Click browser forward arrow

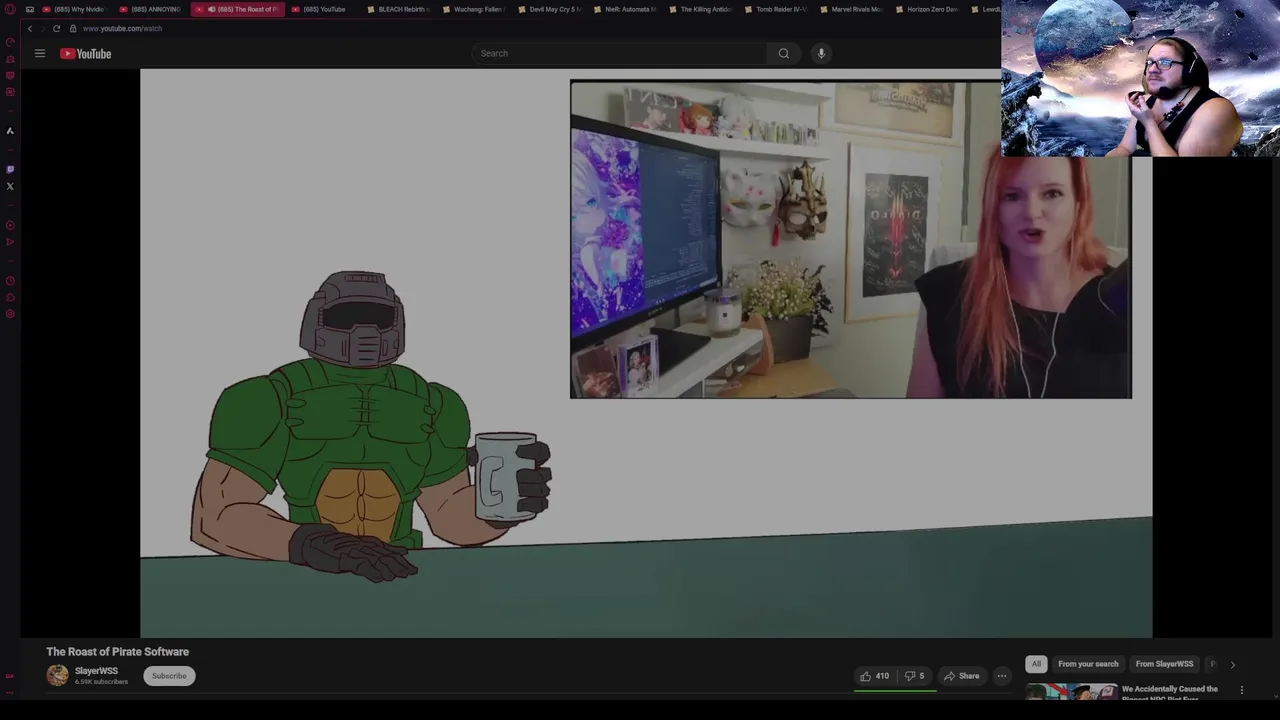42,29
